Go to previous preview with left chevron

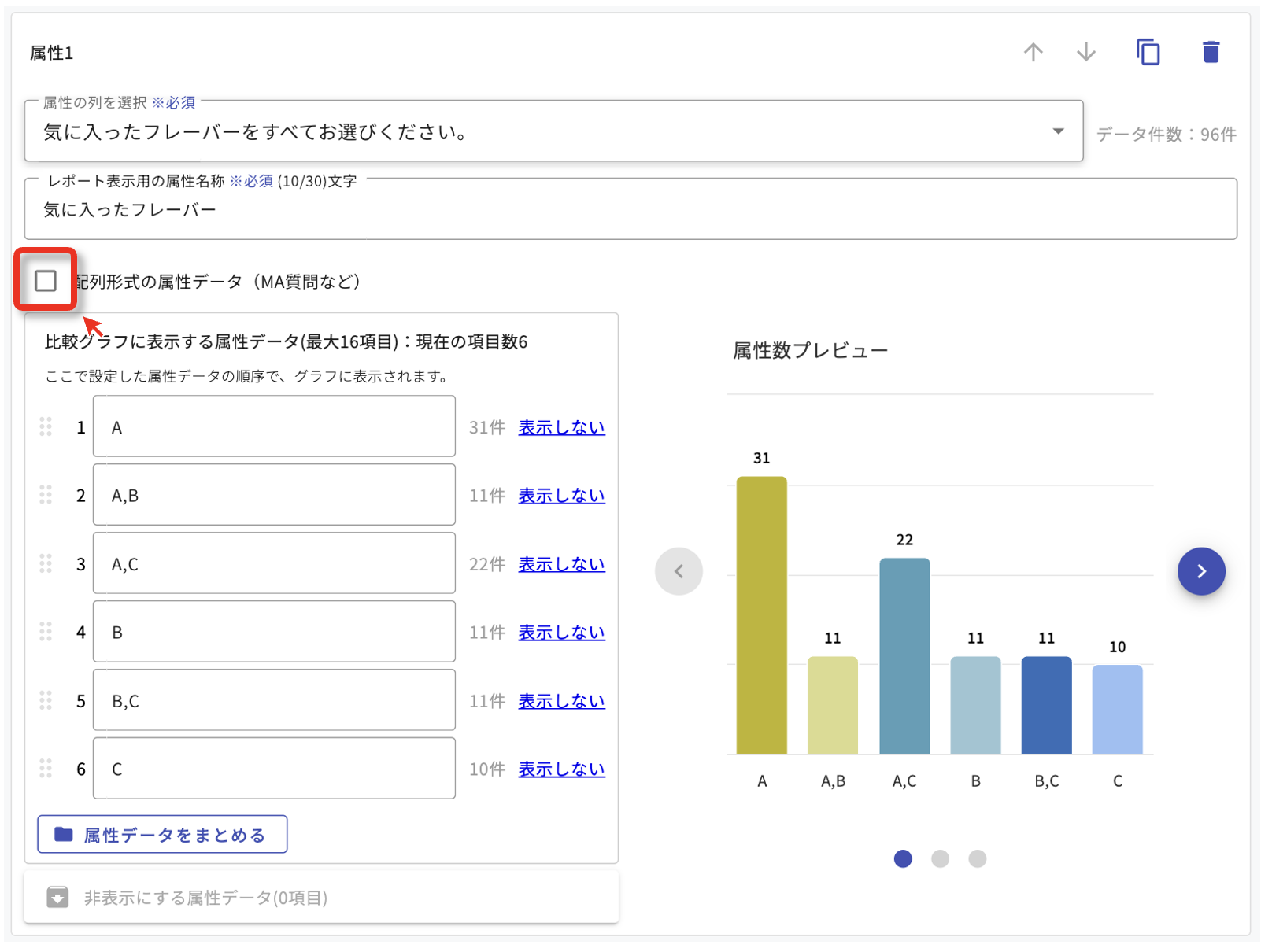679,571
